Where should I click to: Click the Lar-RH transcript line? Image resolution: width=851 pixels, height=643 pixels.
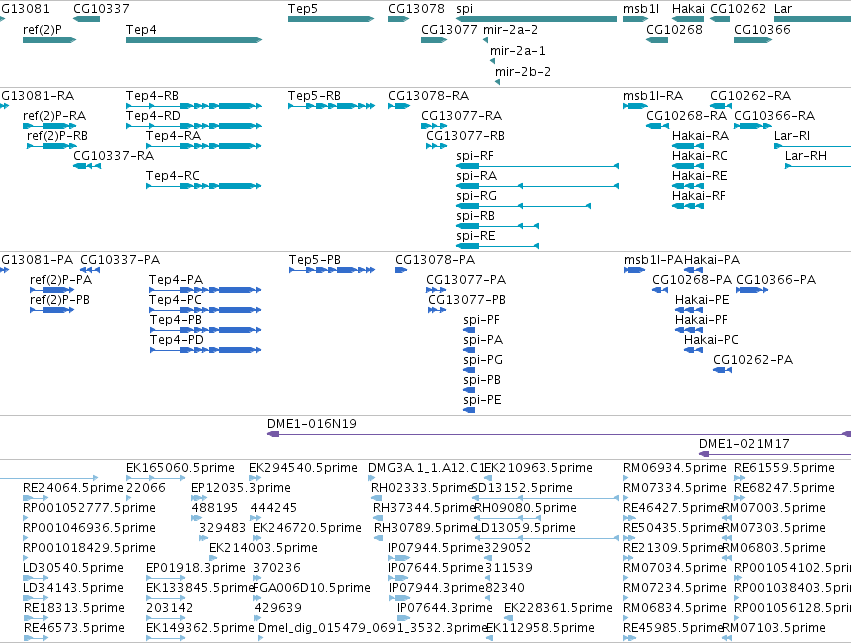[x=818, y=166]
